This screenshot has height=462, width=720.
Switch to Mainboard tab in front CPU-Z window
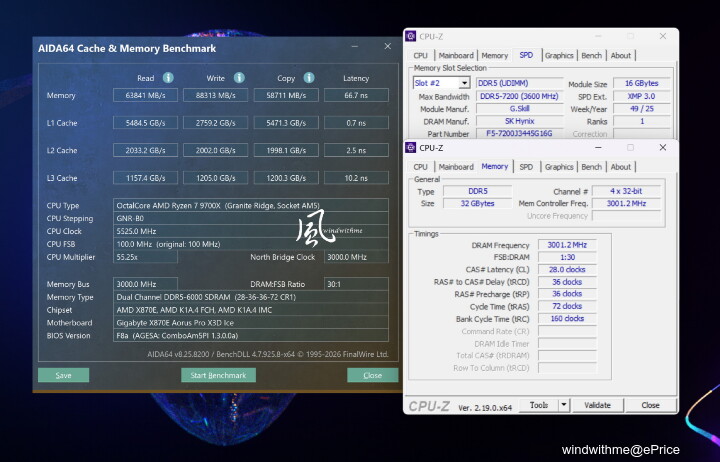pyautogui.click(x=456, y=167)
